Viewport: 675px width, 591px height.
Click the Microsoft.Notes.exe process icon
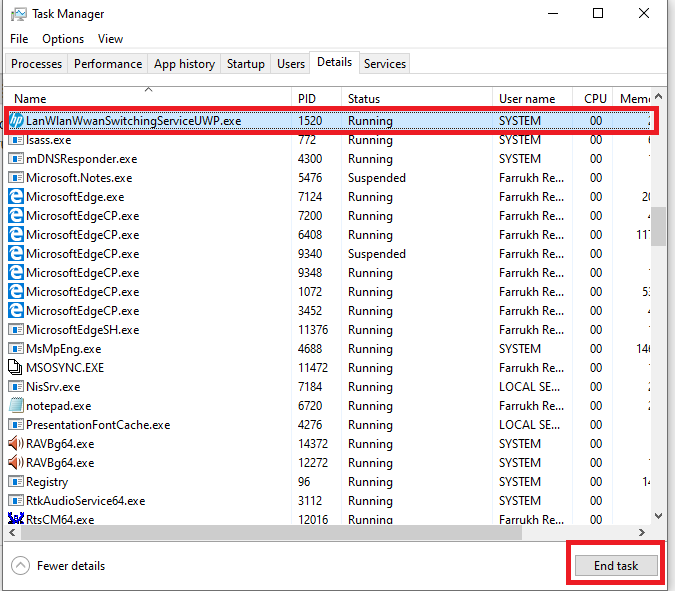pyautogui.click(x=16, y=178)
